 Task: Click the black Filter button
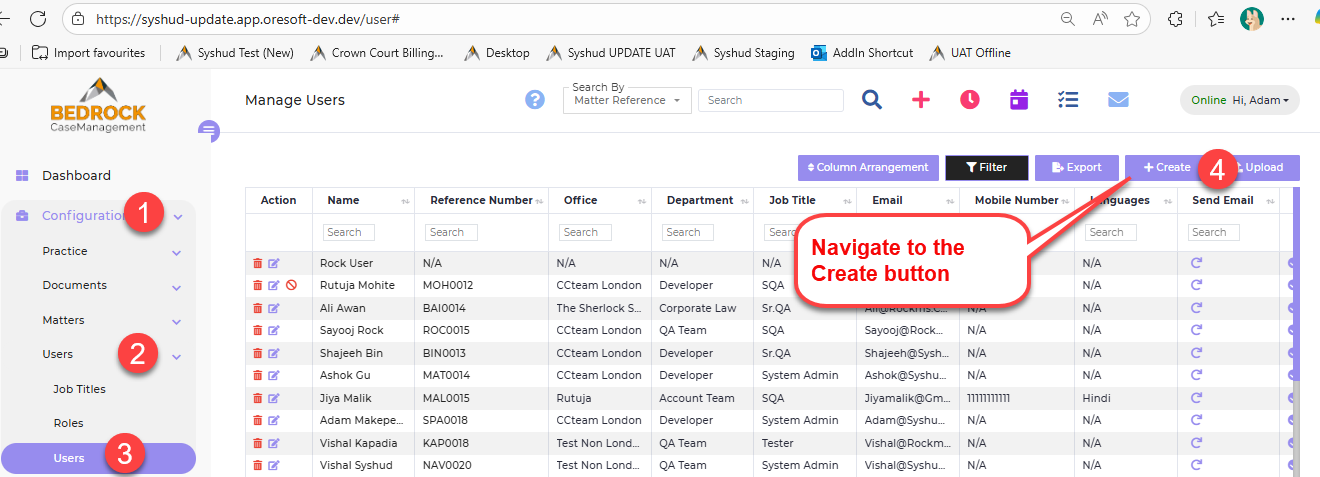point(986,167)
